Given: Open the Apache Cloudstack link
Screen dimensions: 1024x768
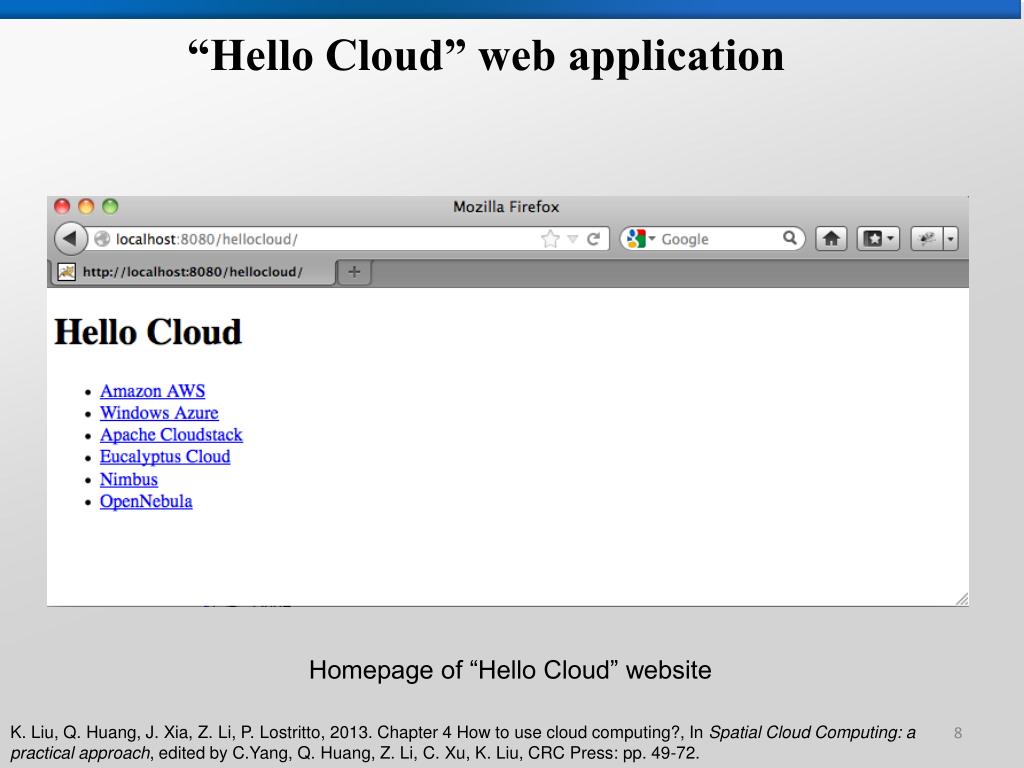Looking at the screenshot, I should (171, 435).
